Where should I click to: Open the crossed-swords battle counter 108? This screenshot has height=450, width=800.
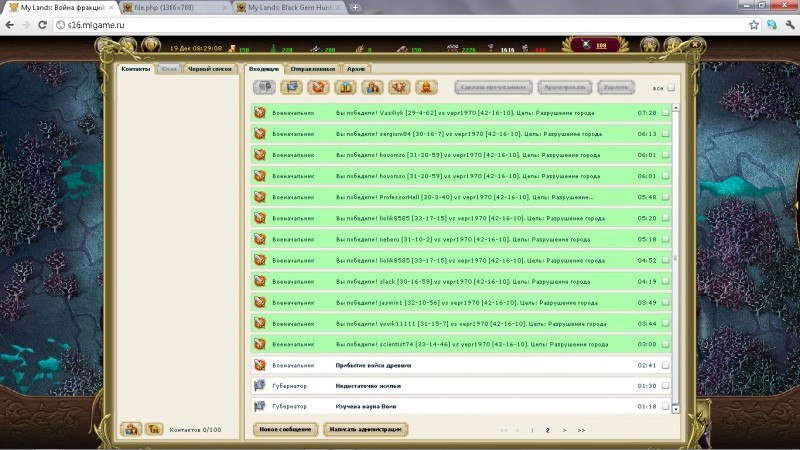pyautogui.click(x=594, y=45)
